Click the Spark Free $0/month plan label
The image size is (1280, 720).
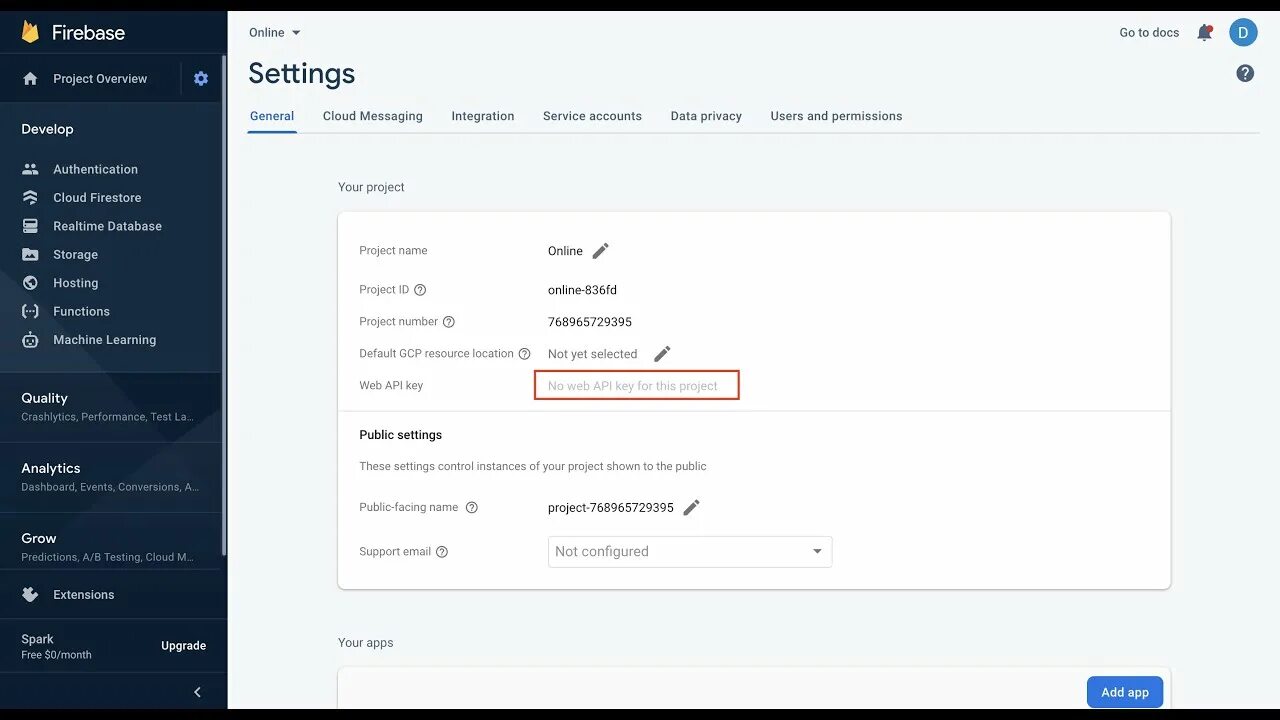pos(56,646)
